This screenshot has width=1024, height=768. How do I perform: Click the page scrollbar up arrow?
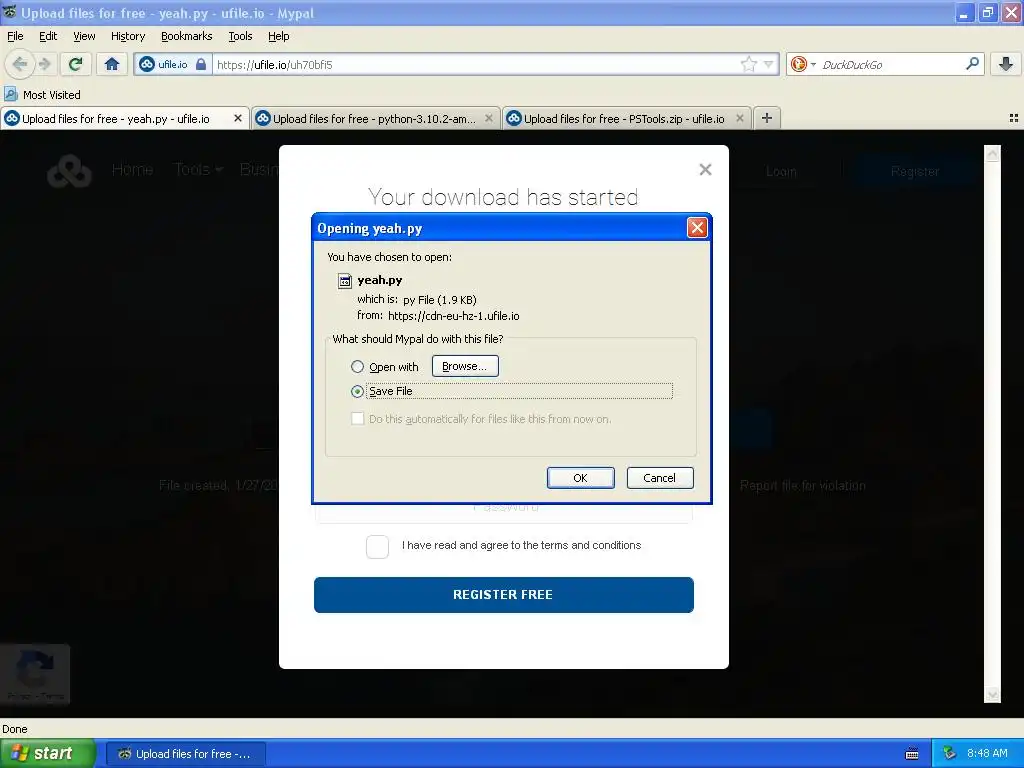[992, 154]
